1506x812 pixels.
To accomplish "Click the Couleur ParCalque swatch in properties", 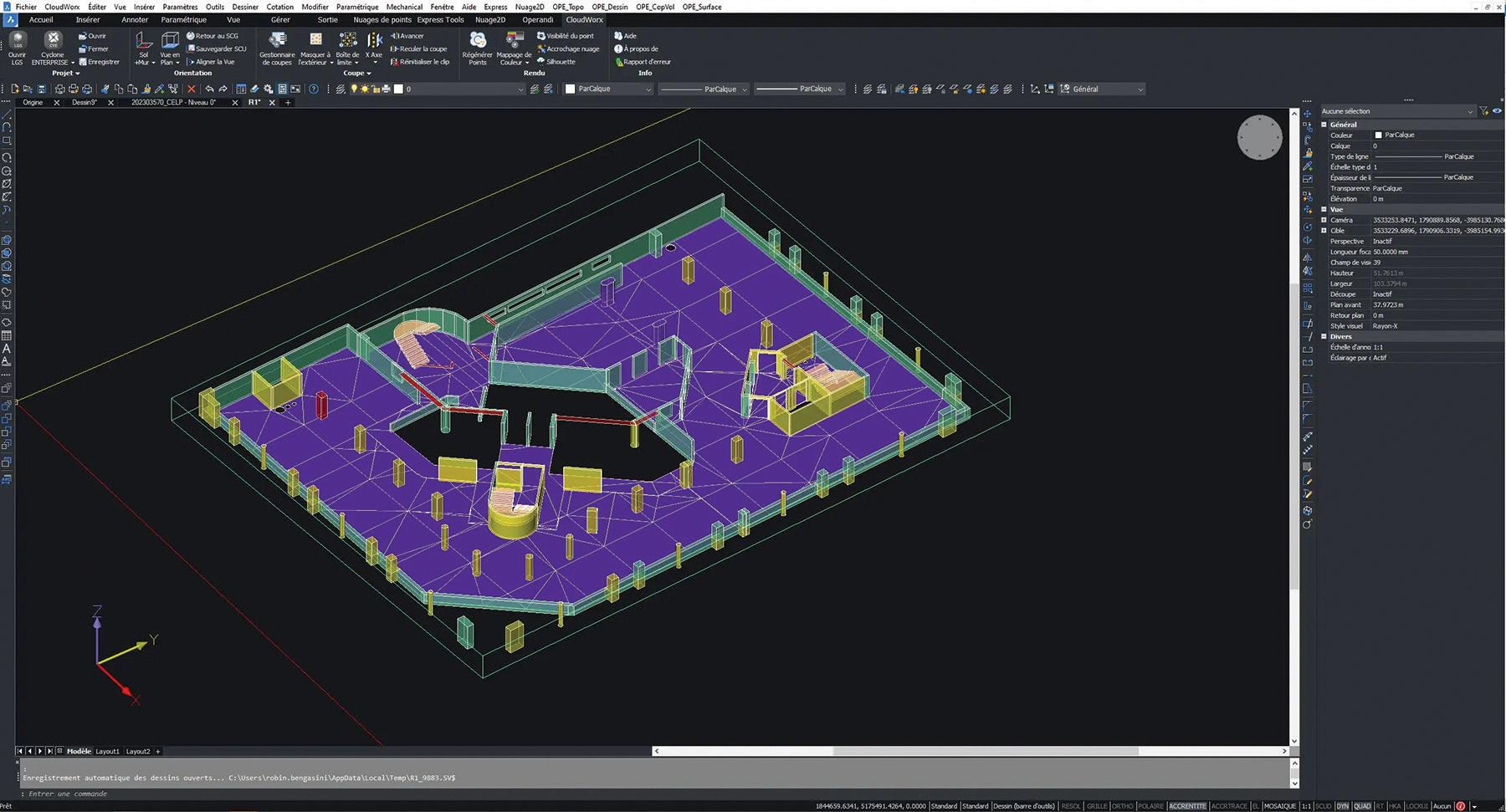I will [1379, 135].
